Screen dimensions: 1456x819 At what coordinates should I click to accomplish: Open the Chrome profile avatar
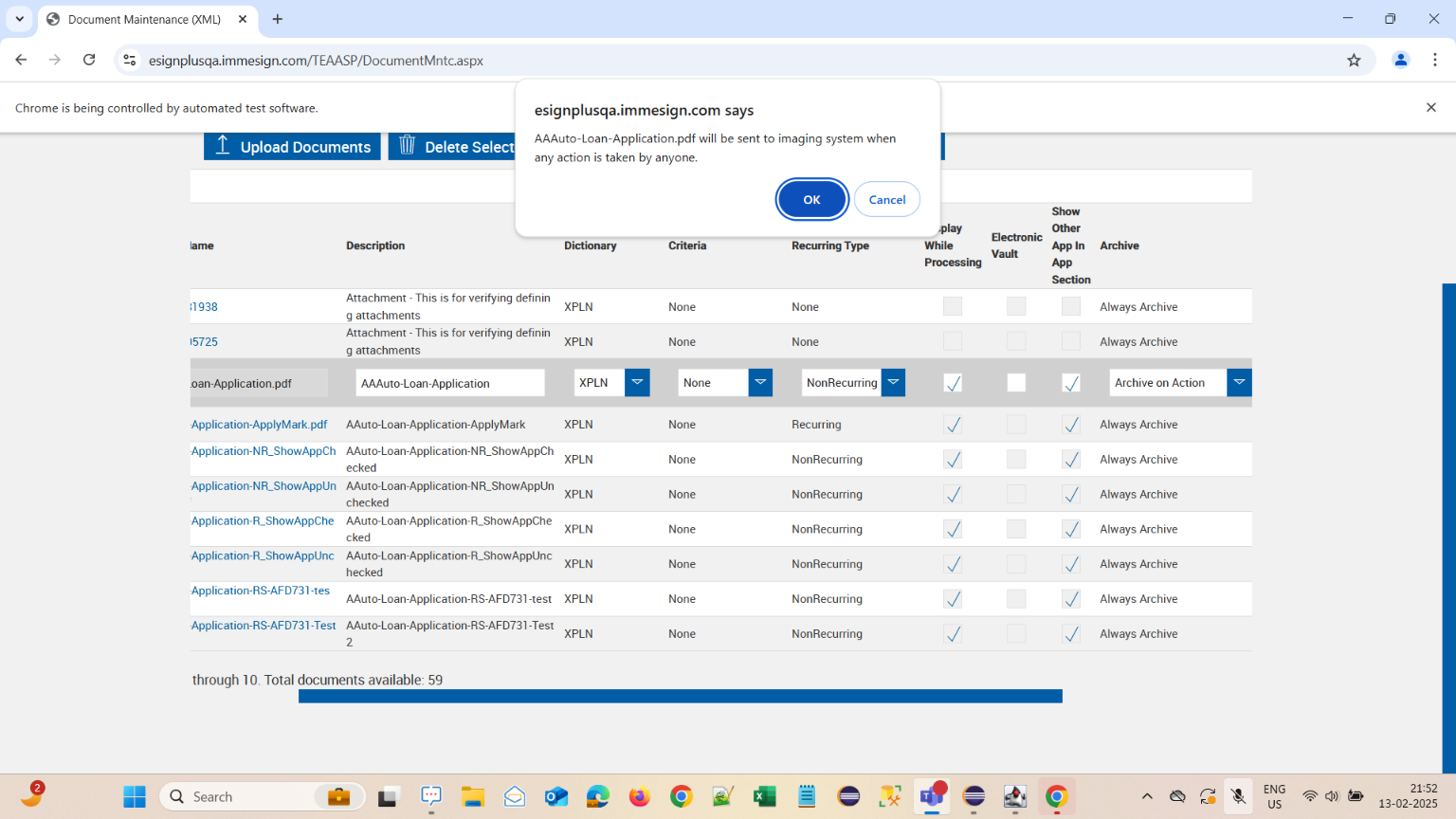click(x=1400, y=60)
